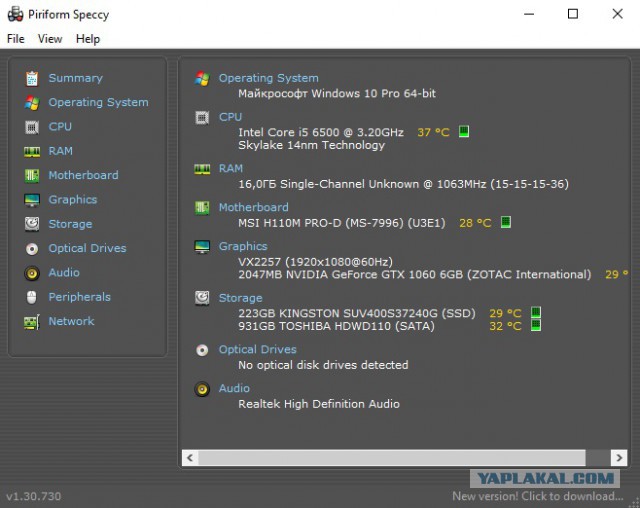Click the Audio speaker icon in summary pane
Image resolution: width=640 pixels, height=508 pixels.
202,389
